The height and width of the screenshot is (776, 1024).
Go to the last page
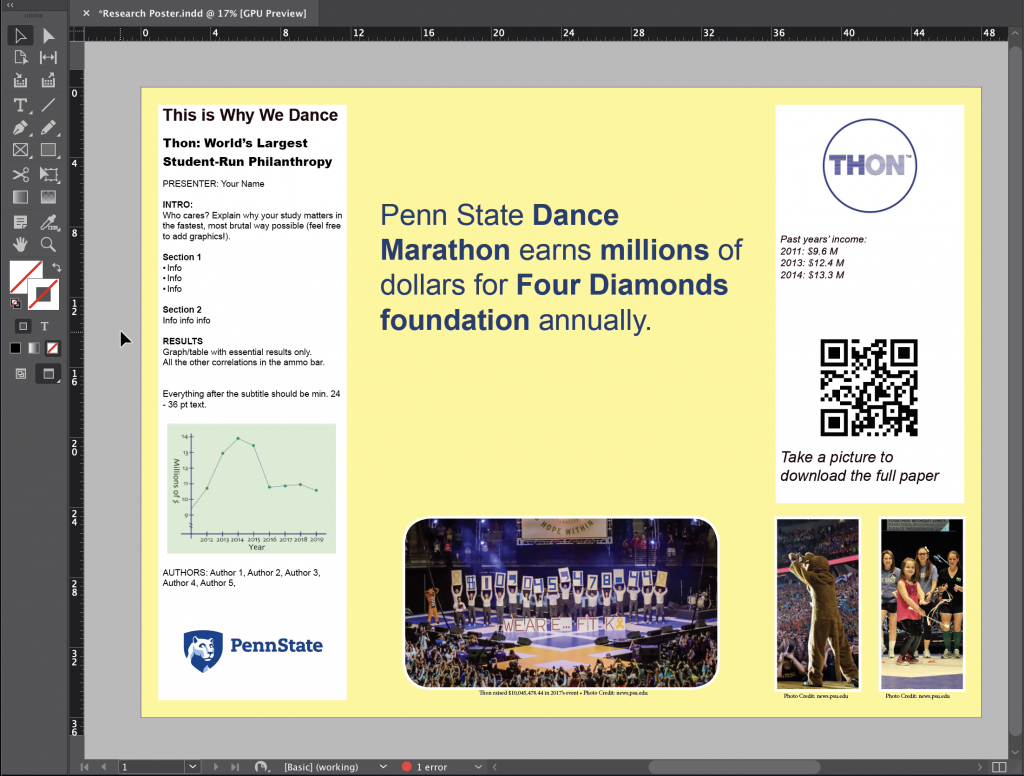234,767
